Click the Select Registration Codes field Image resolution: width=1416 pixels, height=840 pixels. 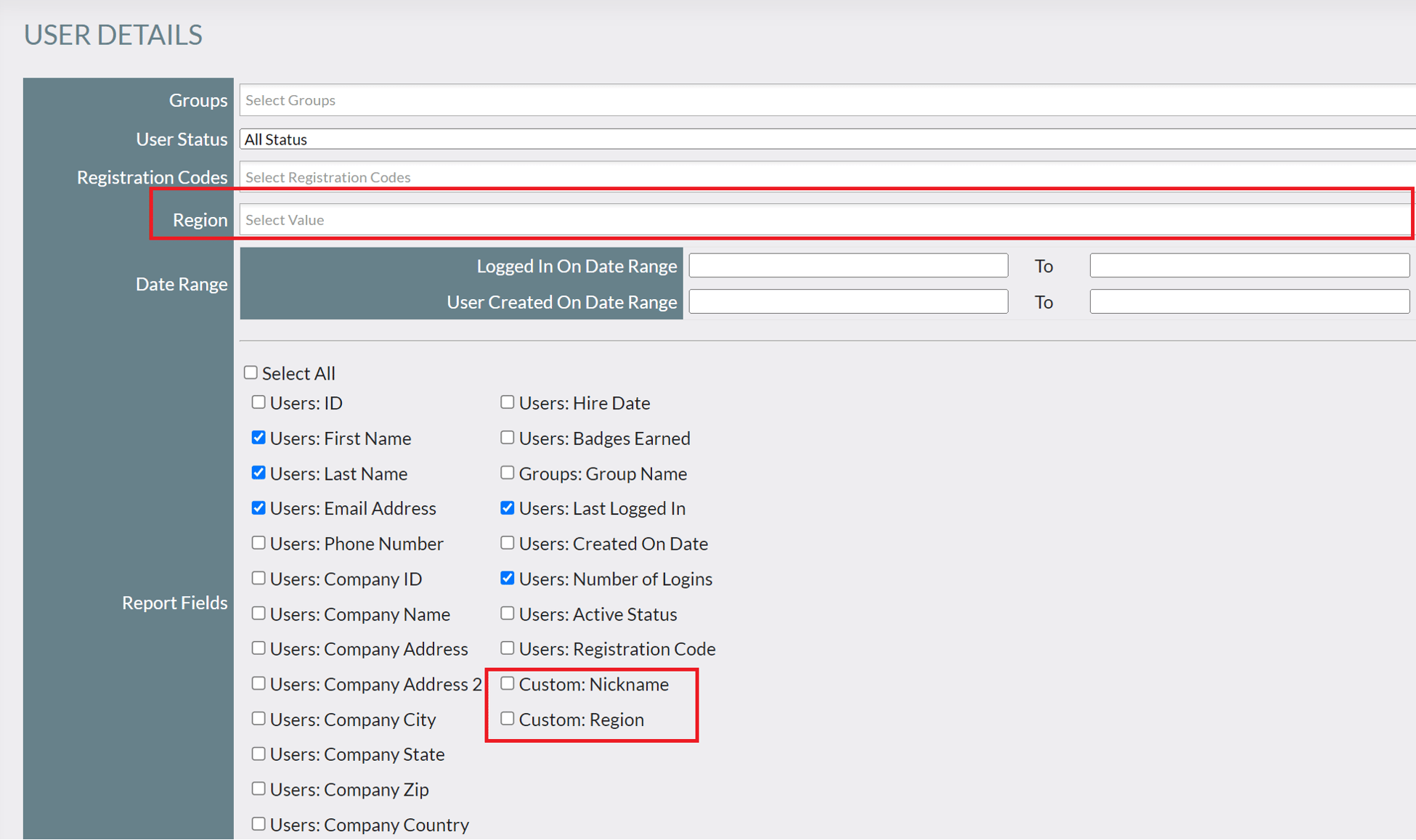[654, 176]
